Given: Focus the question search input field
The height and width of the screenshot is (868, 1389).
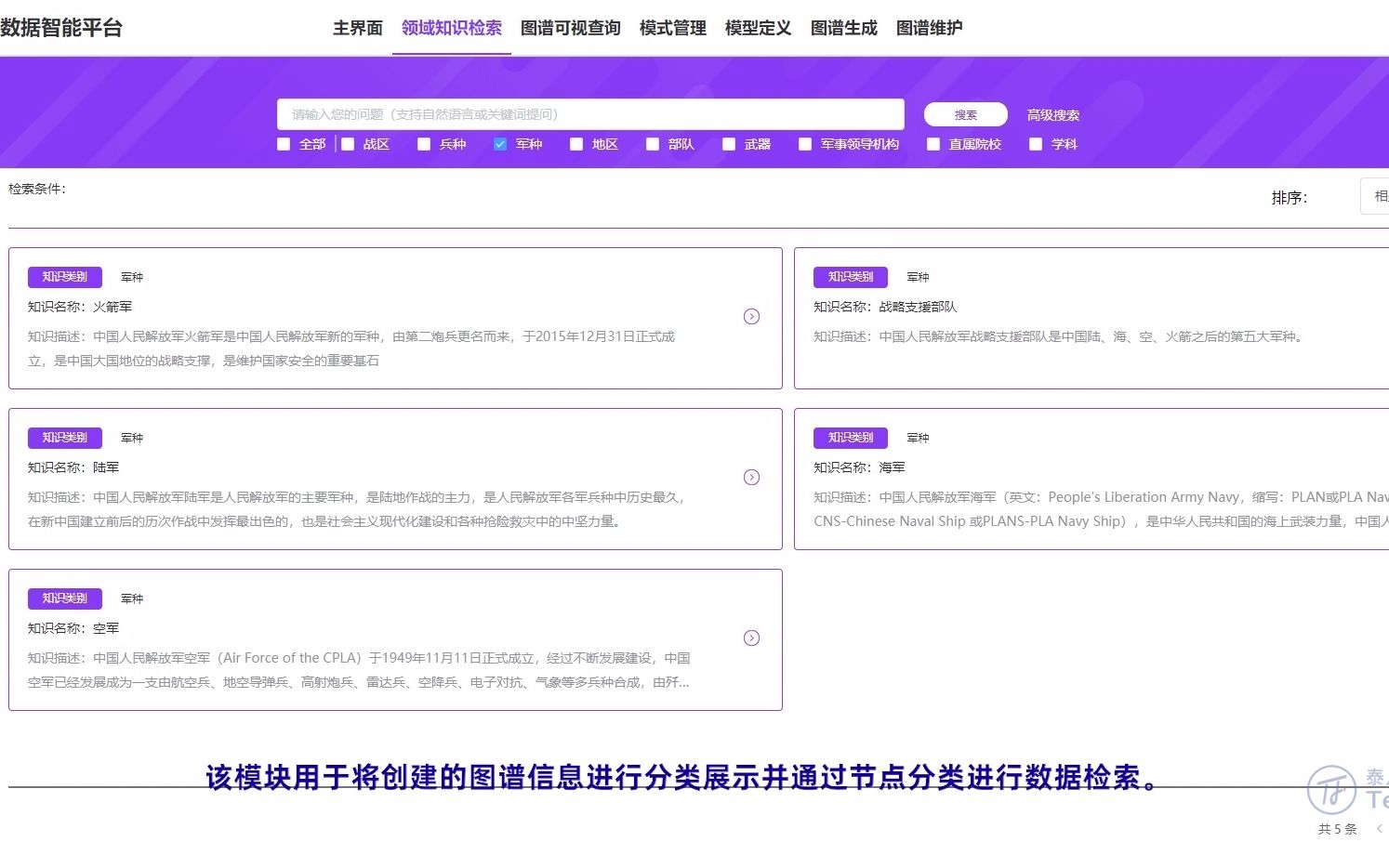Looking at the screenshot, I should tap(590, 114).
